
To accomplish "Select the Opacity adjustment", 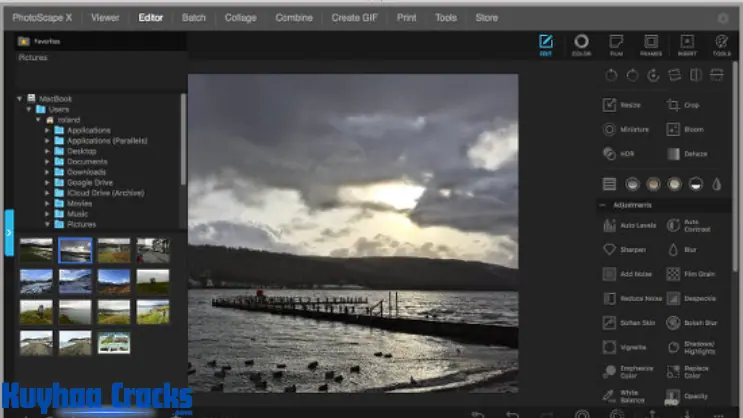I will pos(687,396).
